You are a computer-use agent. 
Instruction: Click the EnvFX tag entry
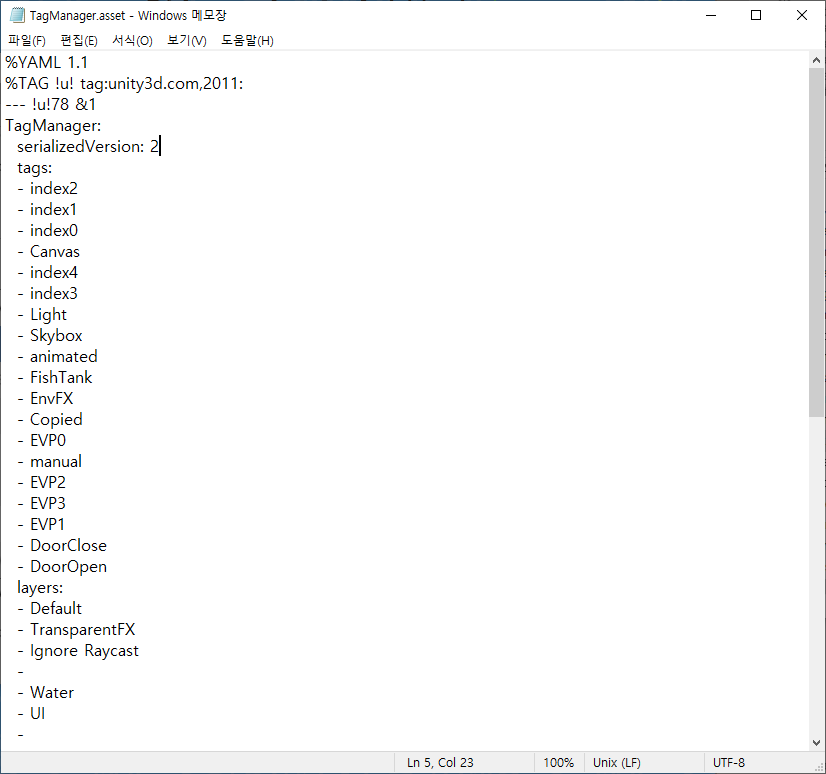click(x=45, y=399)
